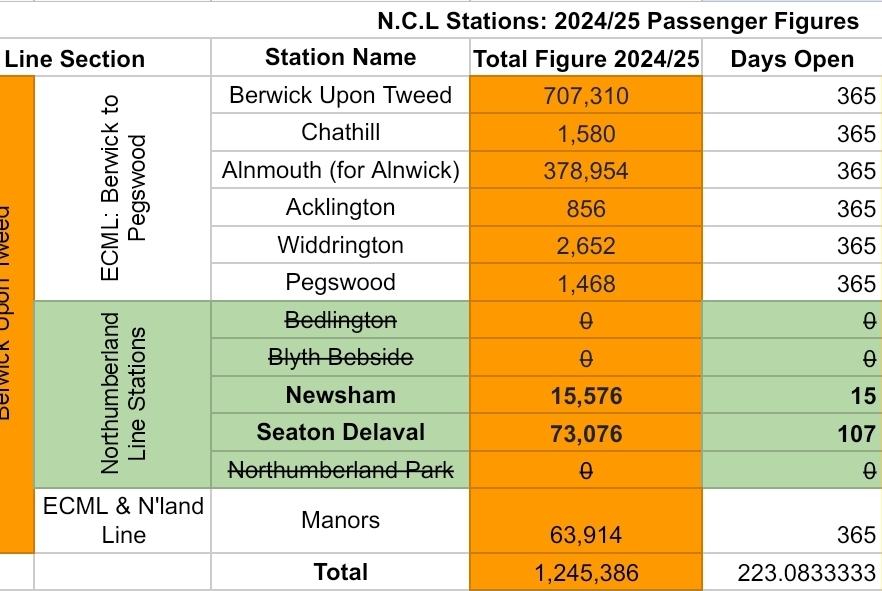
Task: Select Seaton Delaval figure 73,076
Action: 586,433
